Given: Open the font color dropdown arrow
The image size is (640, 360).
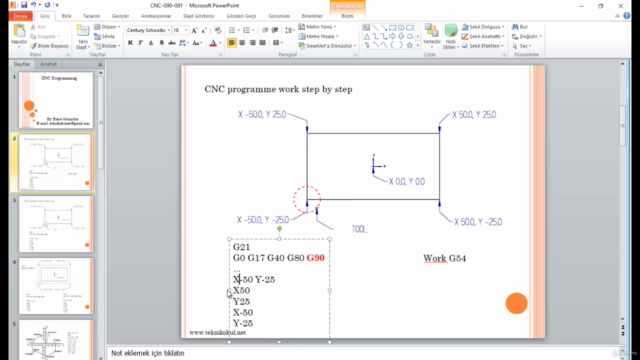Looking at the screenshot, I should (220, 43).
